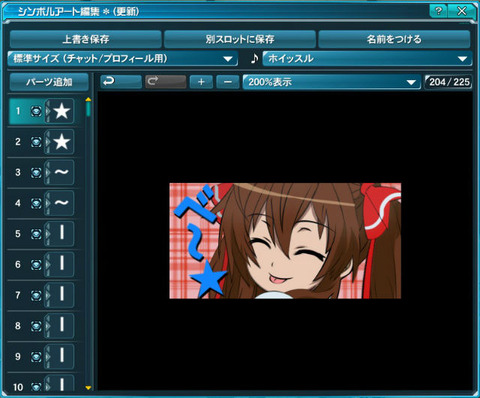The height and width of the screenshot is (398, 480).
Task: Toggle visibility of layer 9
Action: click(x=36, y=357)
